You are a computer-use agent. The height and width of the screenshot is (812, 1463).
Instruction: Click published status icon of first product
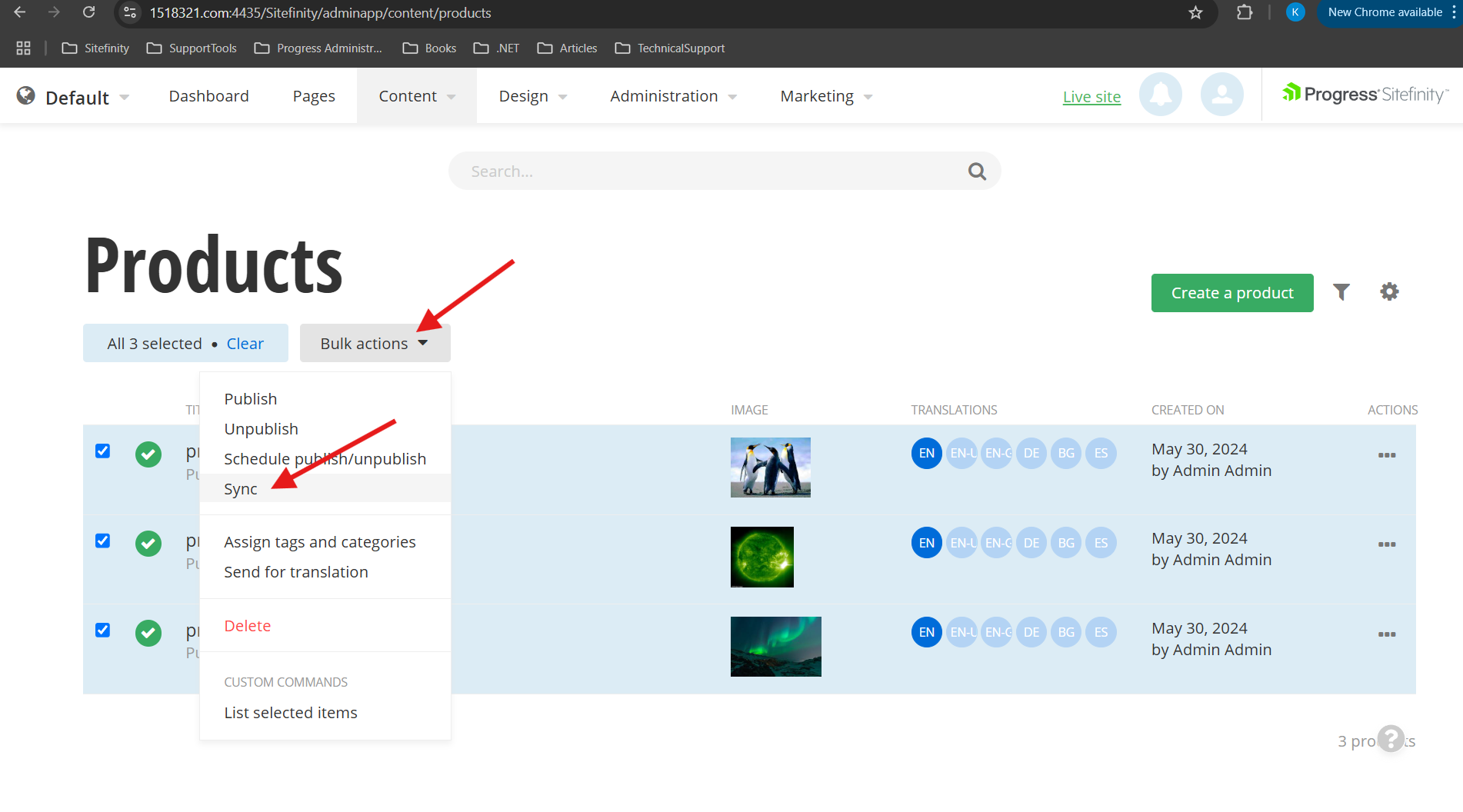[x=148, y=454]
